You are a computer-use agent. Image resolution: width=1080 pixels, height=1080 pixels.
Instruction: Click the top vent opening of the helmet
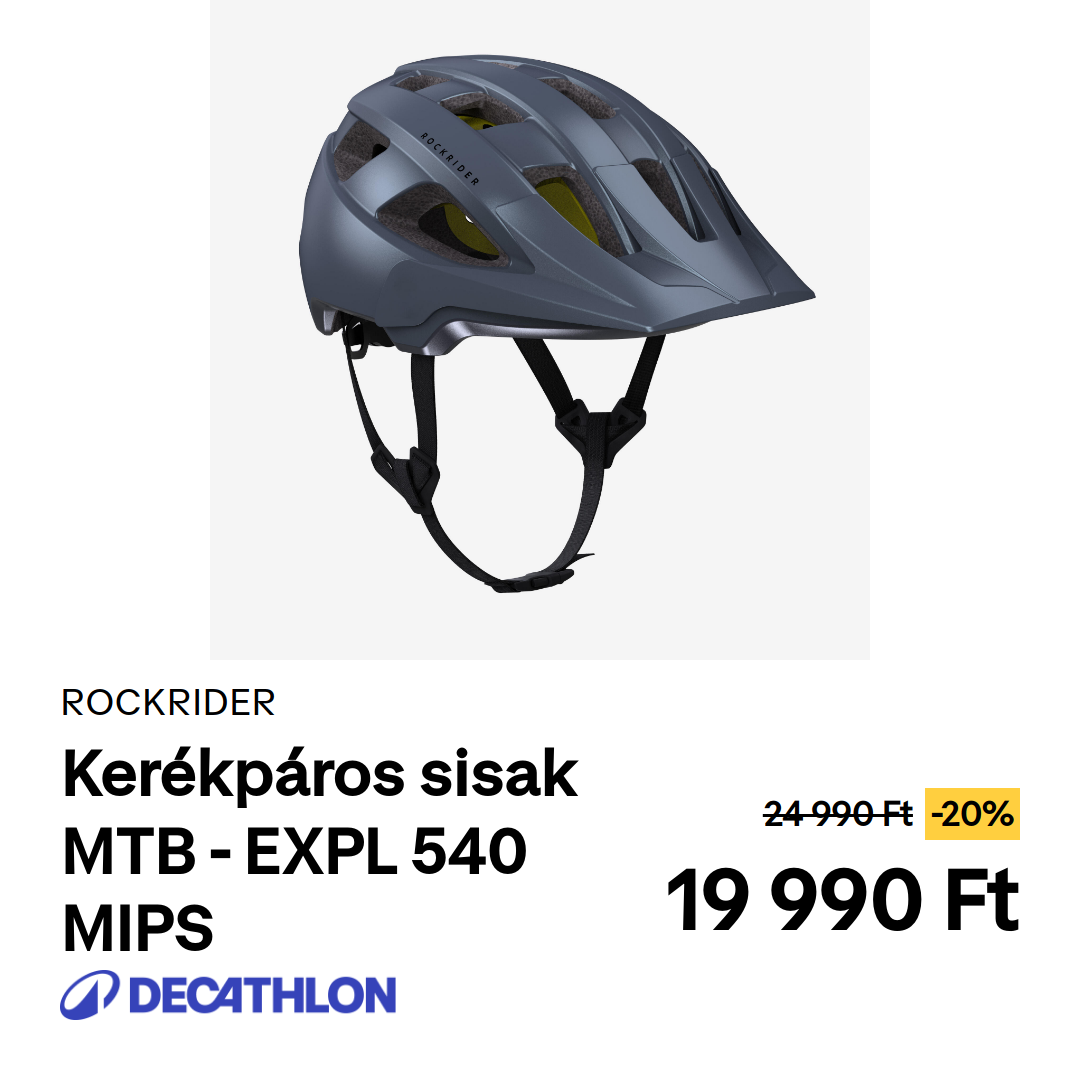[482, 109]
